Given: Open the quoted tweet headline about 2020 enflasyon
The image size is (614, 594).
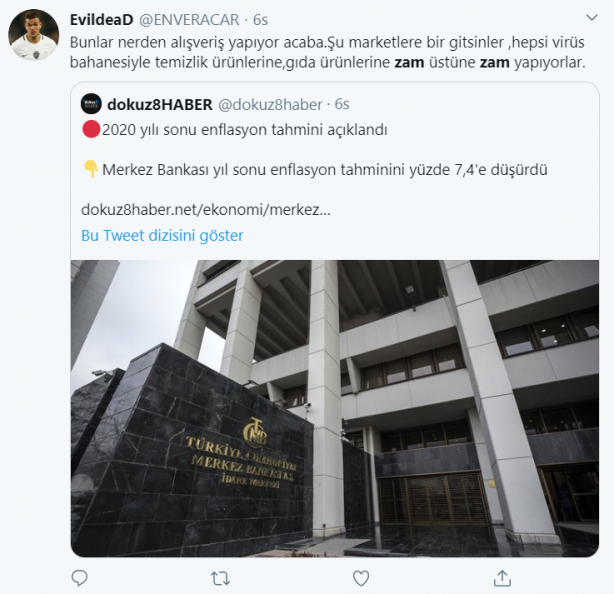Looking at the screenshot, I should (245, 130).
